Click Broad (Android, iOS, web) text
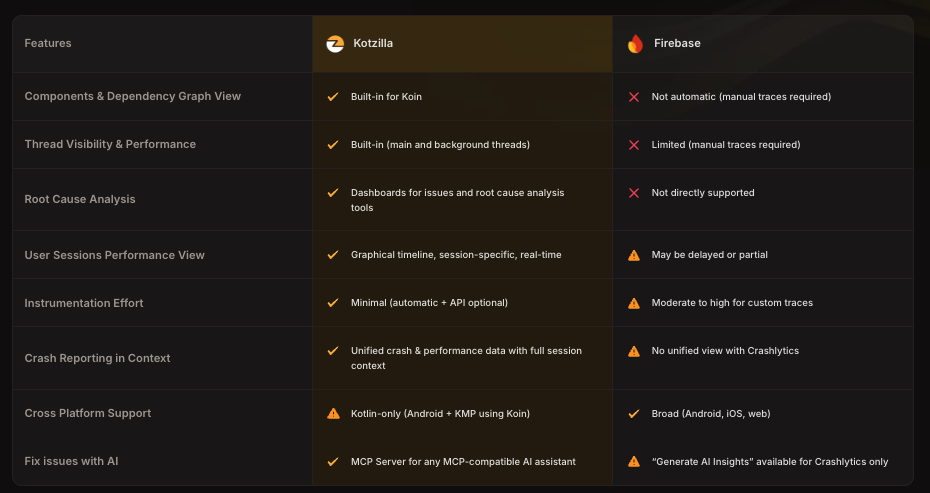The width and height of the screenshot is (930, 493). (x=711, y=414)
